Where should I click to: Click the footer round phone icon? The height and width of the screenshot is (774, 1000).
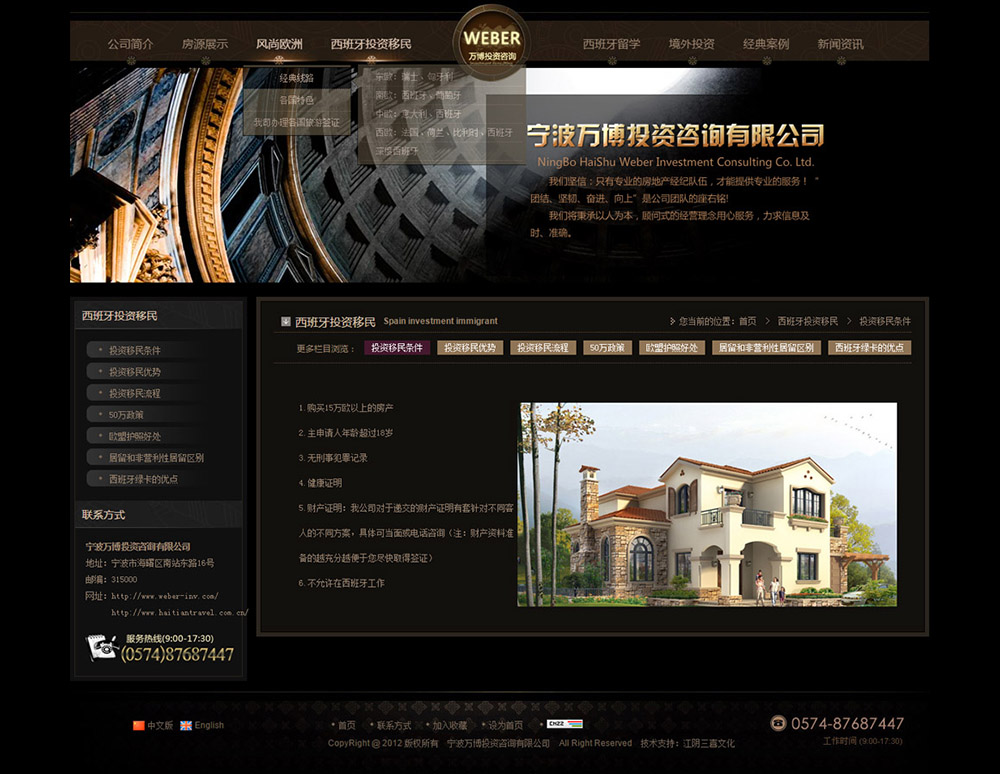pos(778,723)
